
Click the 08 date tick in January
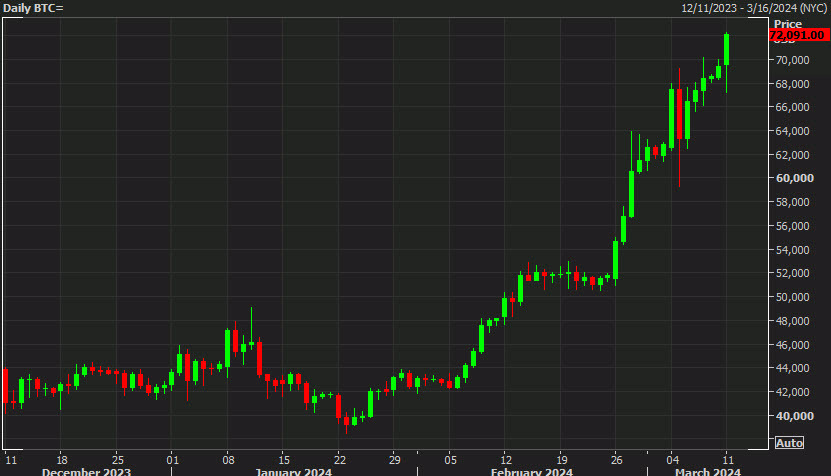coord(228,460)
